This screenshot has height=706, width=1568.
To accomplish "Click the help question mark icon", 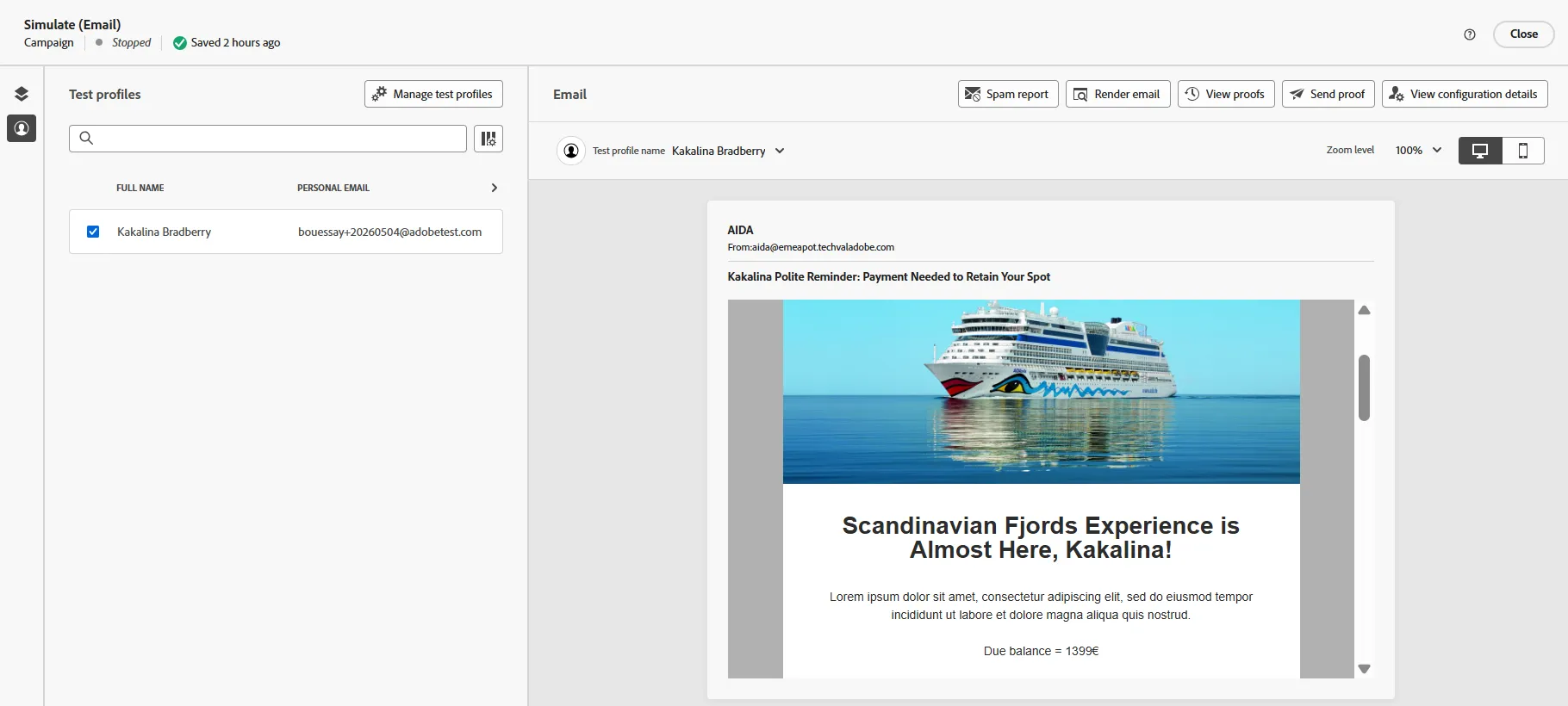I will [x=1470, y=34].
